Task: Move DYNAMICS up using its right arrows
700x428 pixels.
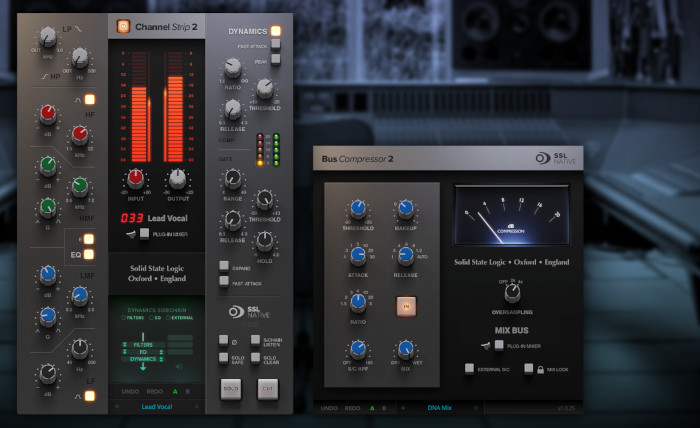Action: [161, 359]
